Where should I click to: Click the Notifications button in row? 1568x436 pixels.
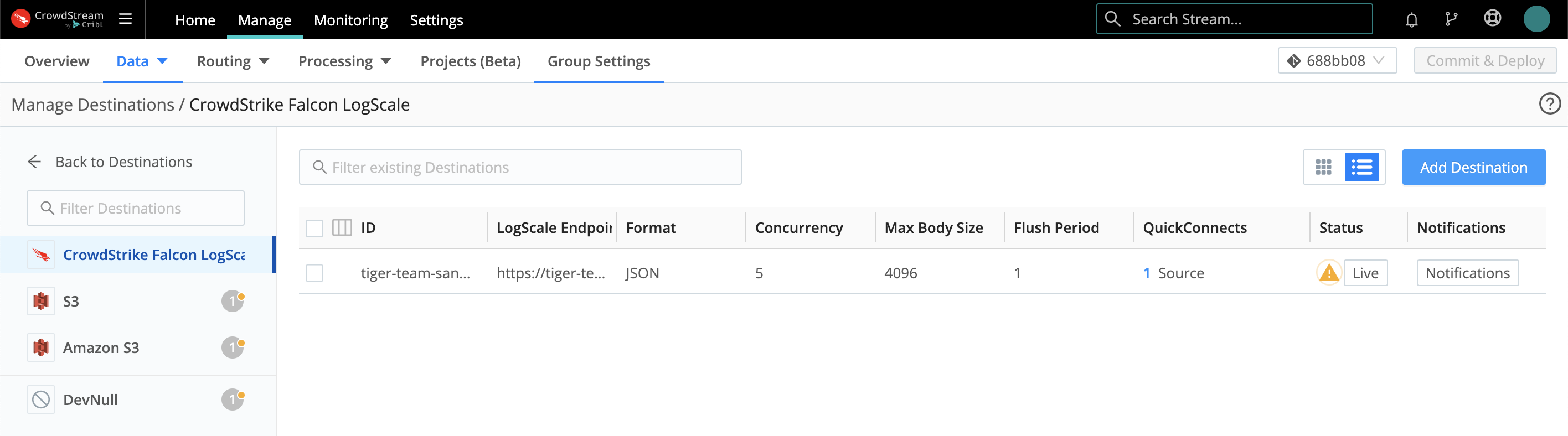click(1468, 273)
